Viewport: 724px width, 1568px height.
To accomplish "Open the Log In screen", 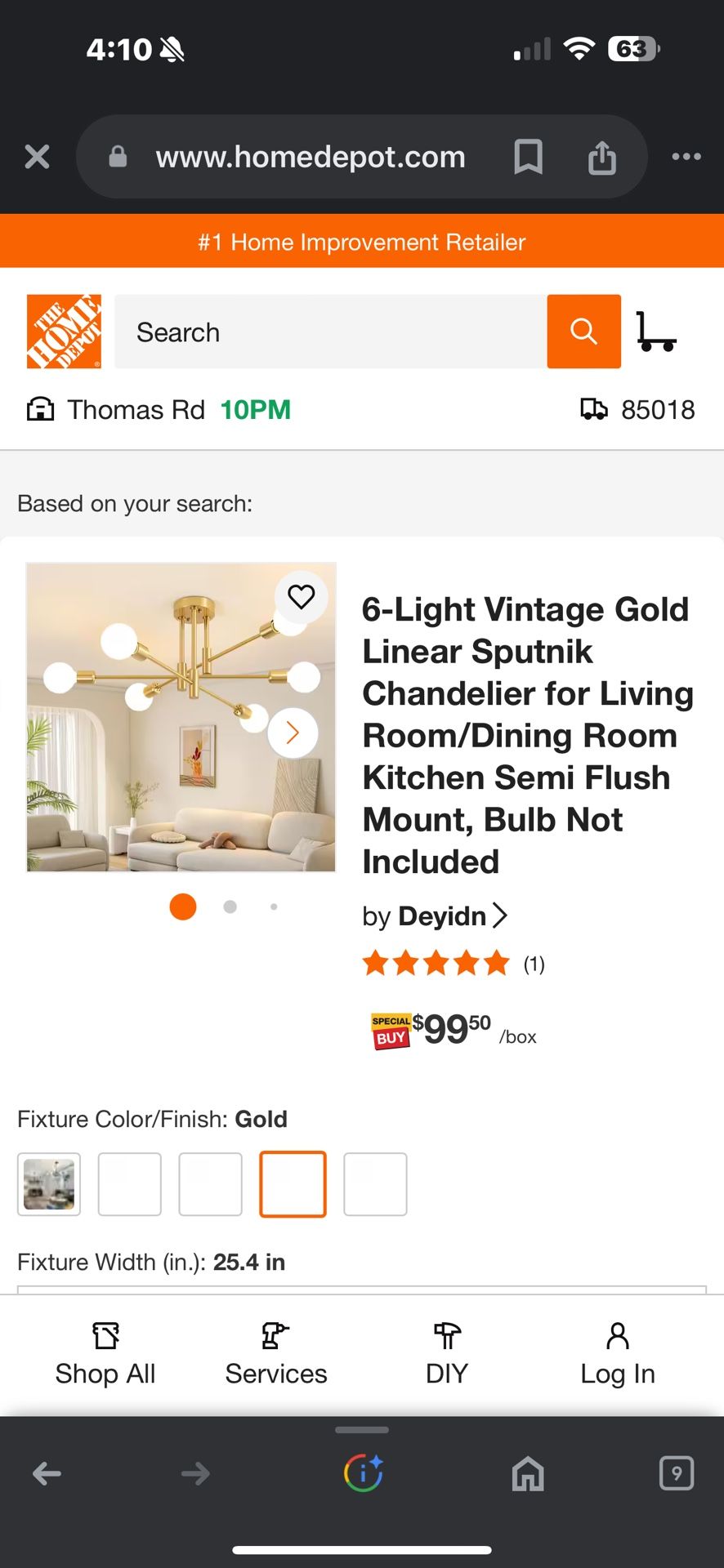I will (617, 1352).
